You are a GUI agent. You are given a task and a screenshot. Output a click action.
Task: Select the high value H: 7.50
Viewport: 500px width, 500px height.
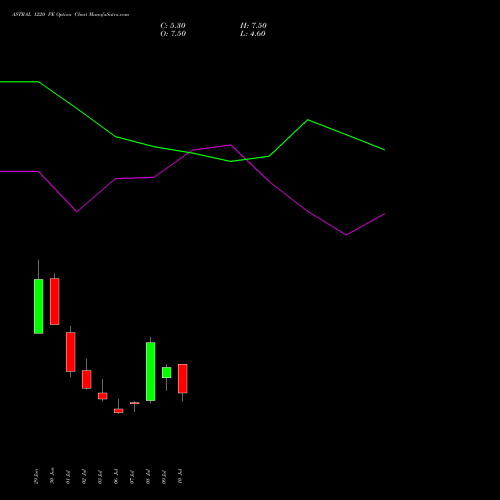(253, 26)
